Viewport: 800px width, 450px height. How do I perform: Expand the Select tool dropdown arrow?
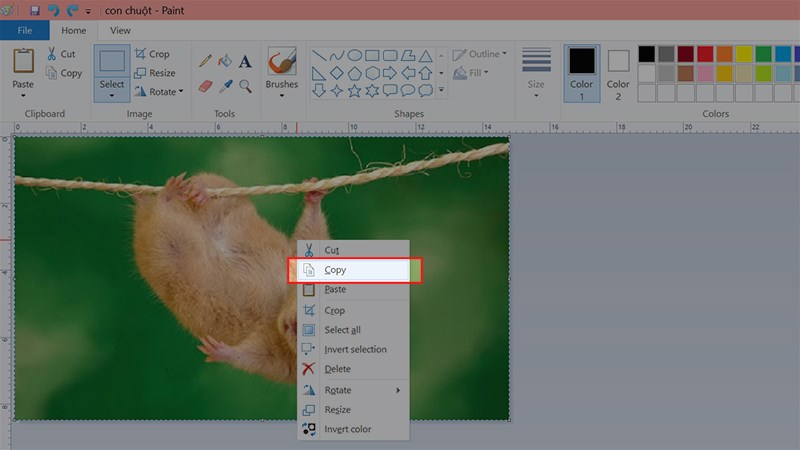pos(112,95)
